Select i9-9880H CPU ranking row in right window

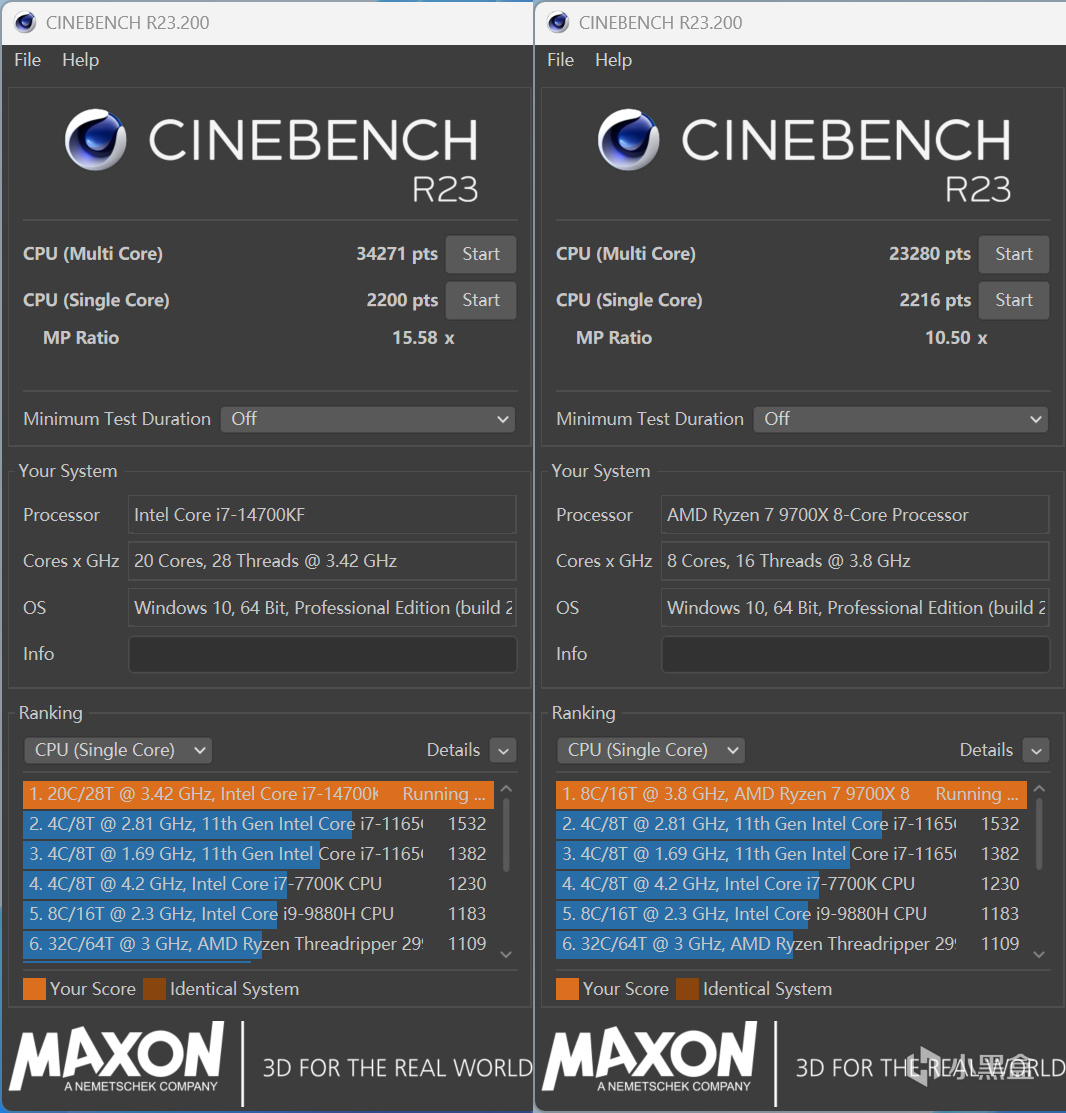[x=791, y=914]
